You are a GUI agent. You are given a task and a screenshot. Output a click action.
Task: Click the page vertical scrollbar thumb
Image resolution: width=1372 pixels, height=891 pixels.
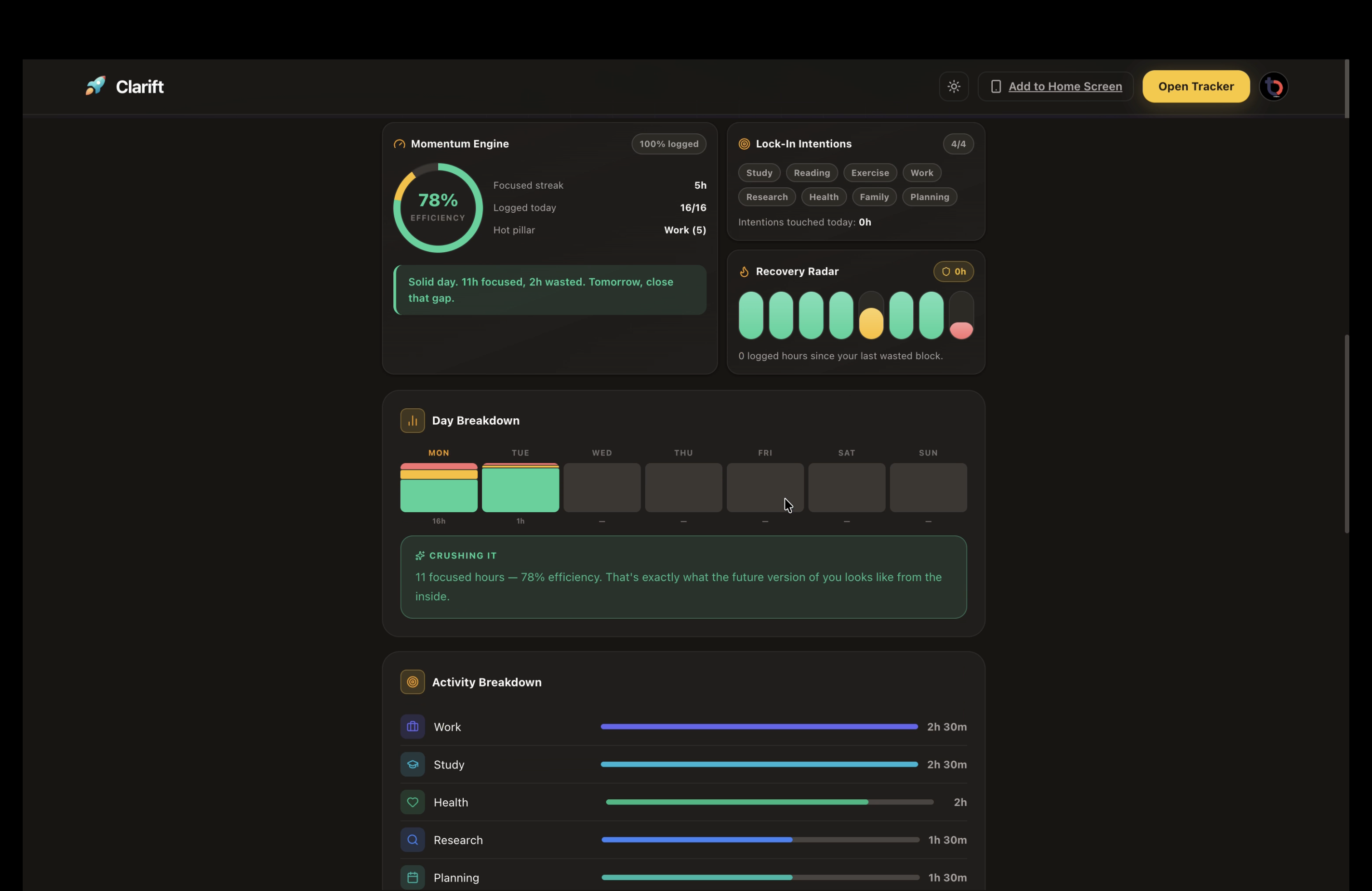coord(1347,433)
